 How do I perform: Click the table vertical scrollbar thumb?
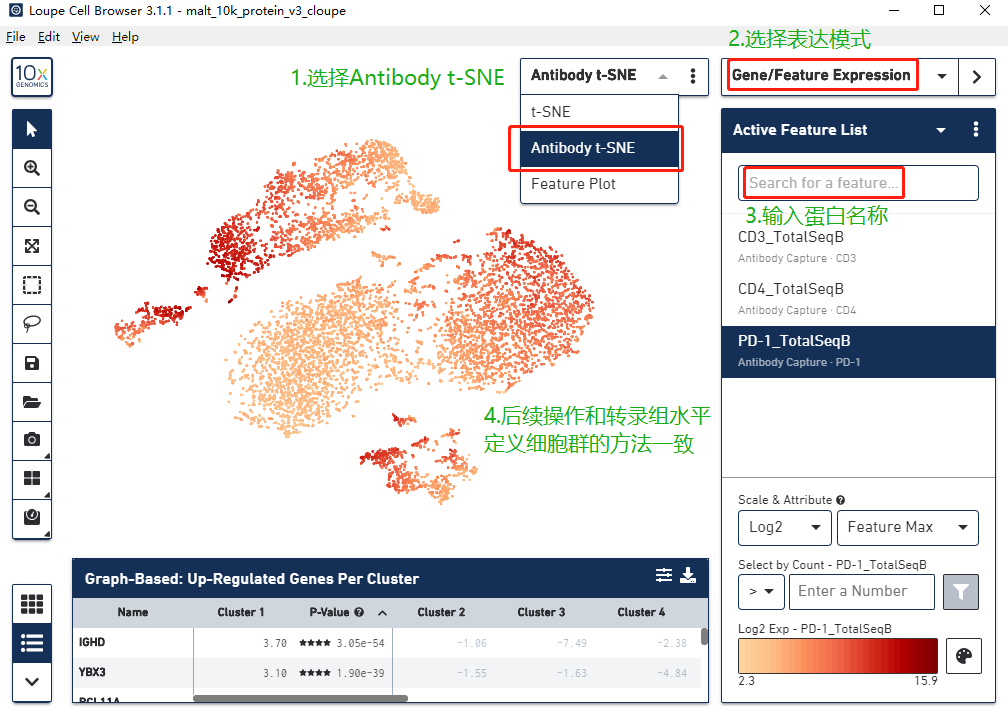(x=705, y=637)
